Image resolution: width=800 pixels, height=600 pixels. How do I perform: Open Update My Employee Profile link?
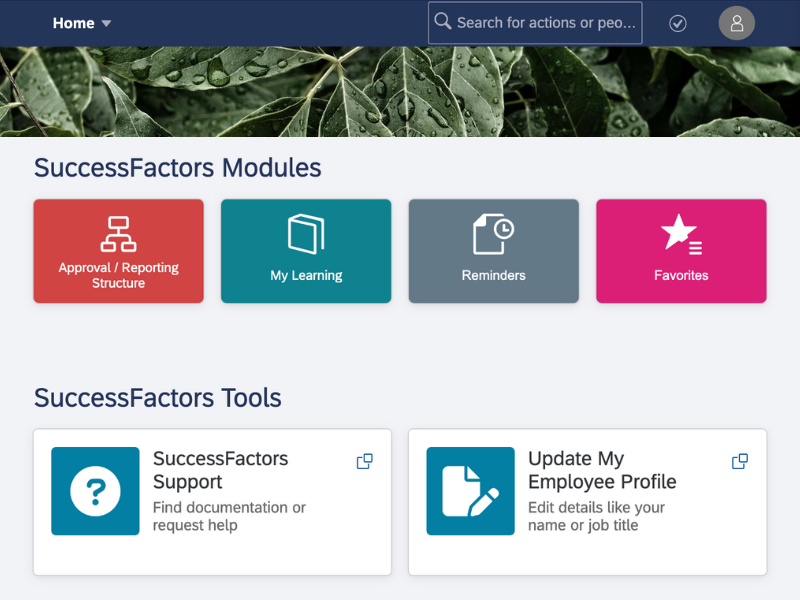coord(602,470)
